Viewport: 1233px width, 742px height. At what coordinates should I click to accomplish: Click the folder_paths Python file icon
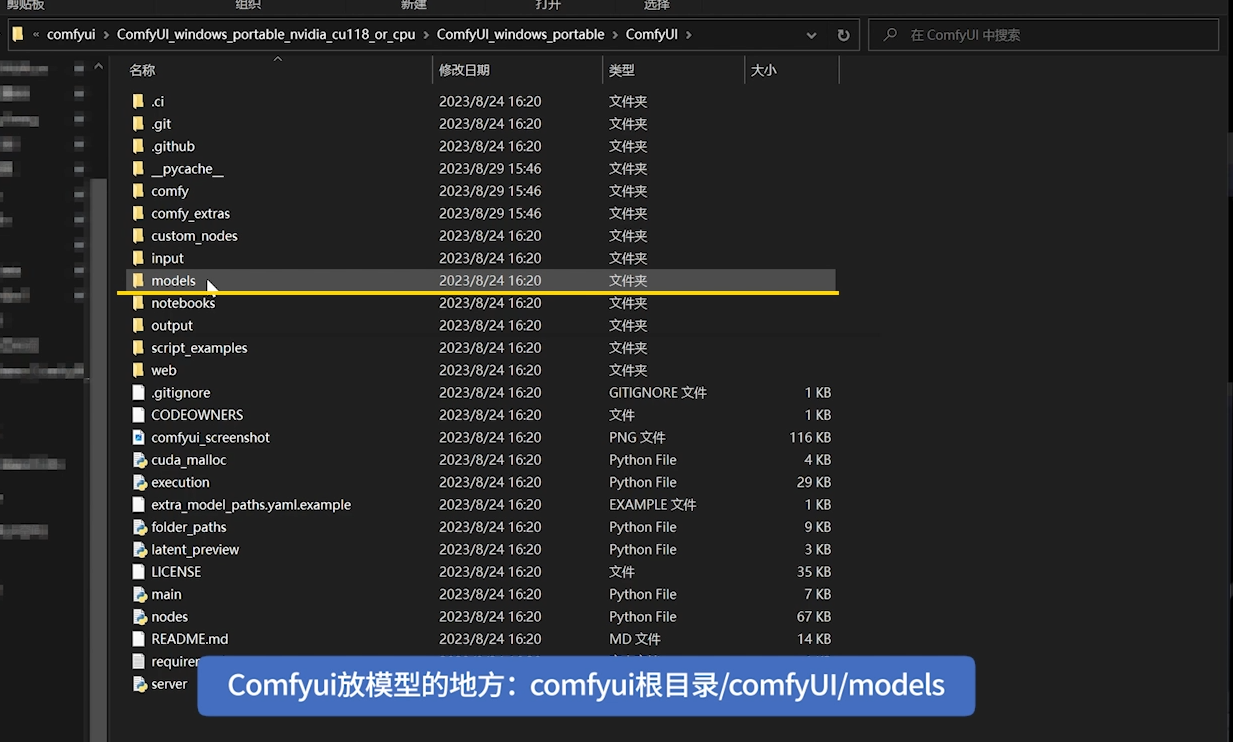(x=140, y=527)
